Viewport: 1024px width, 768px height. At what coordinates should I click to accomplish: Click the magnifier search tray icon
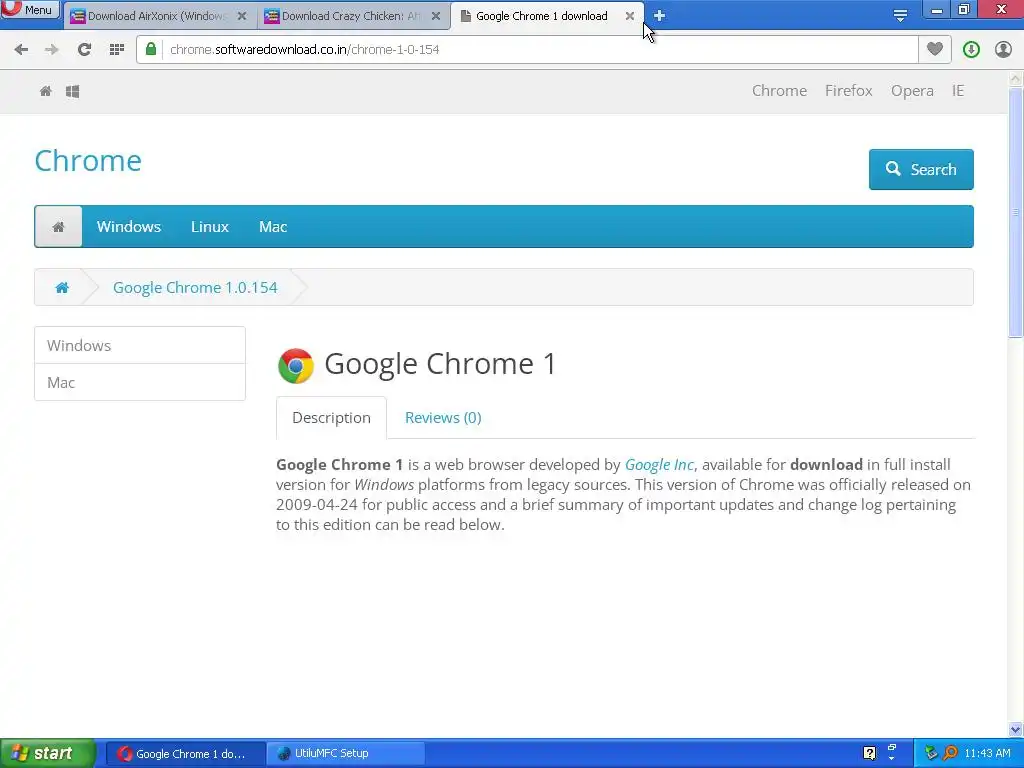click(x=951, y=753)
